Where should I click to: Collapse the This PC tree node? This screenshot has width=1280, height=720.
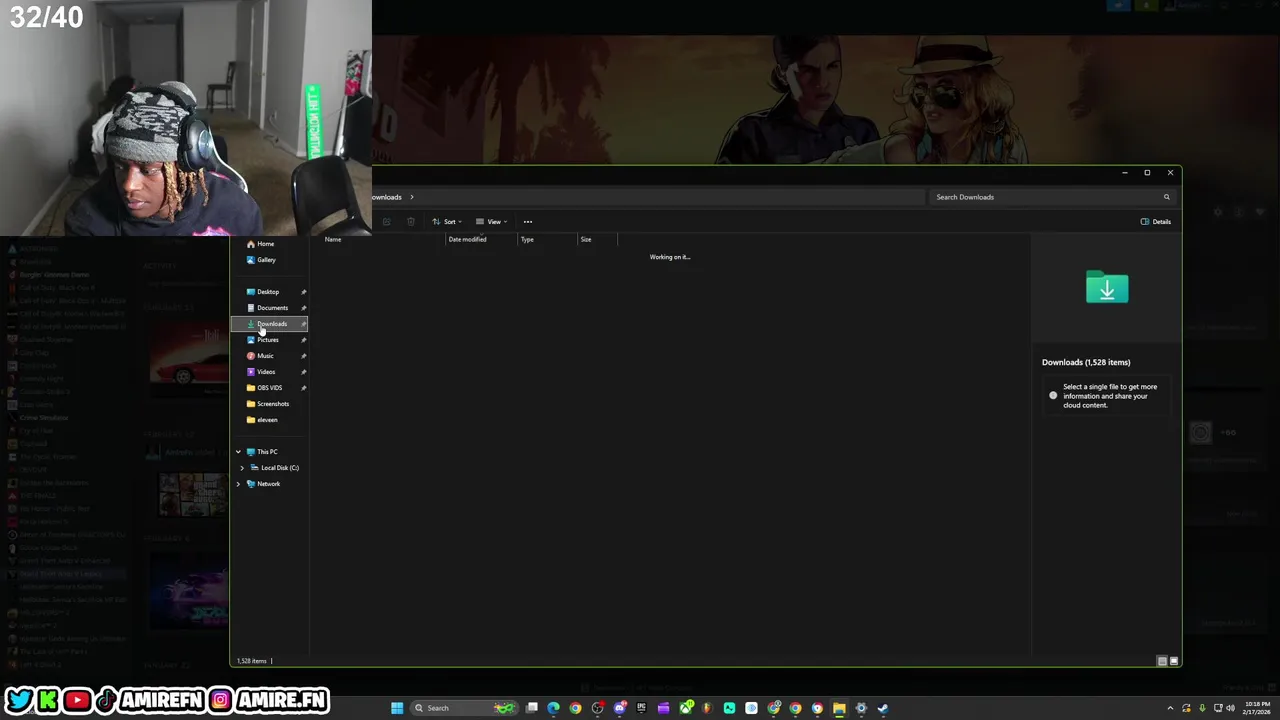[x=238, y=452]
